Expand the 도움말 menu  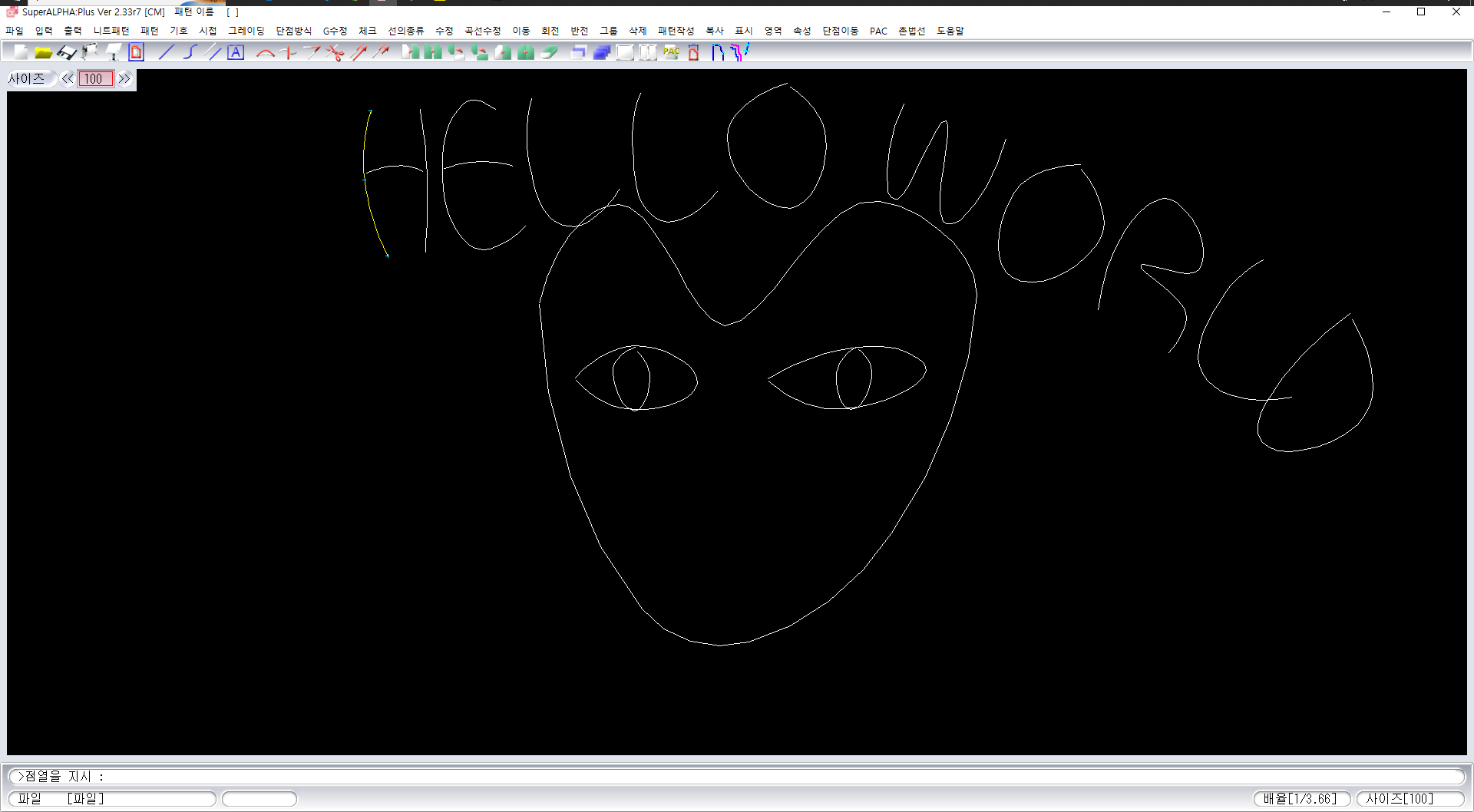pyautogui.click(x=950, y=31)
